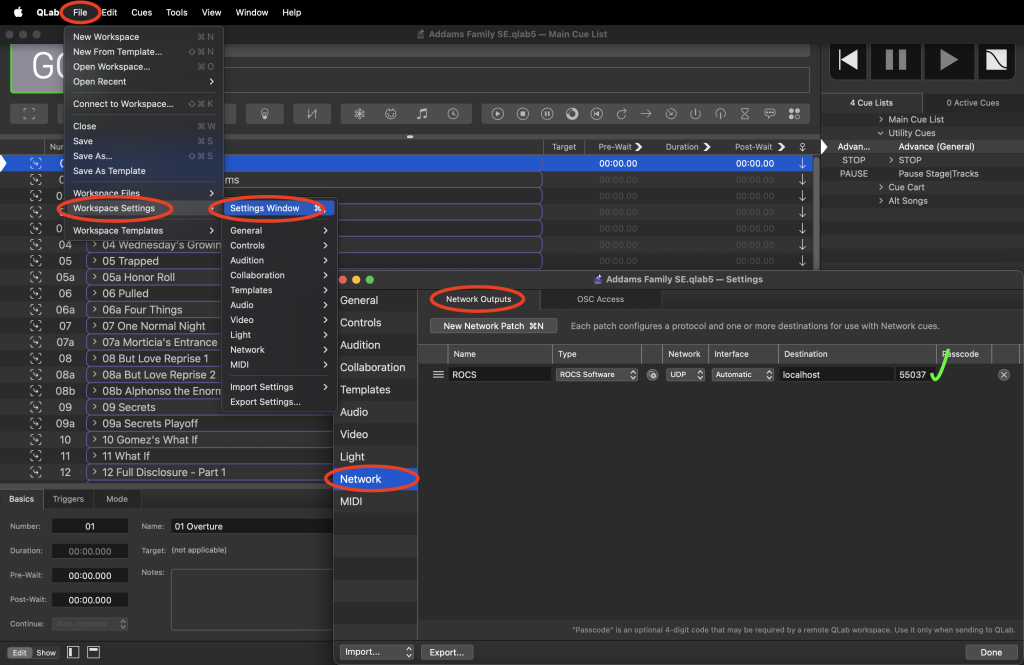Add a Script cue (four dots icon)
1024x665 pixels.
click(x=795, y=114)
